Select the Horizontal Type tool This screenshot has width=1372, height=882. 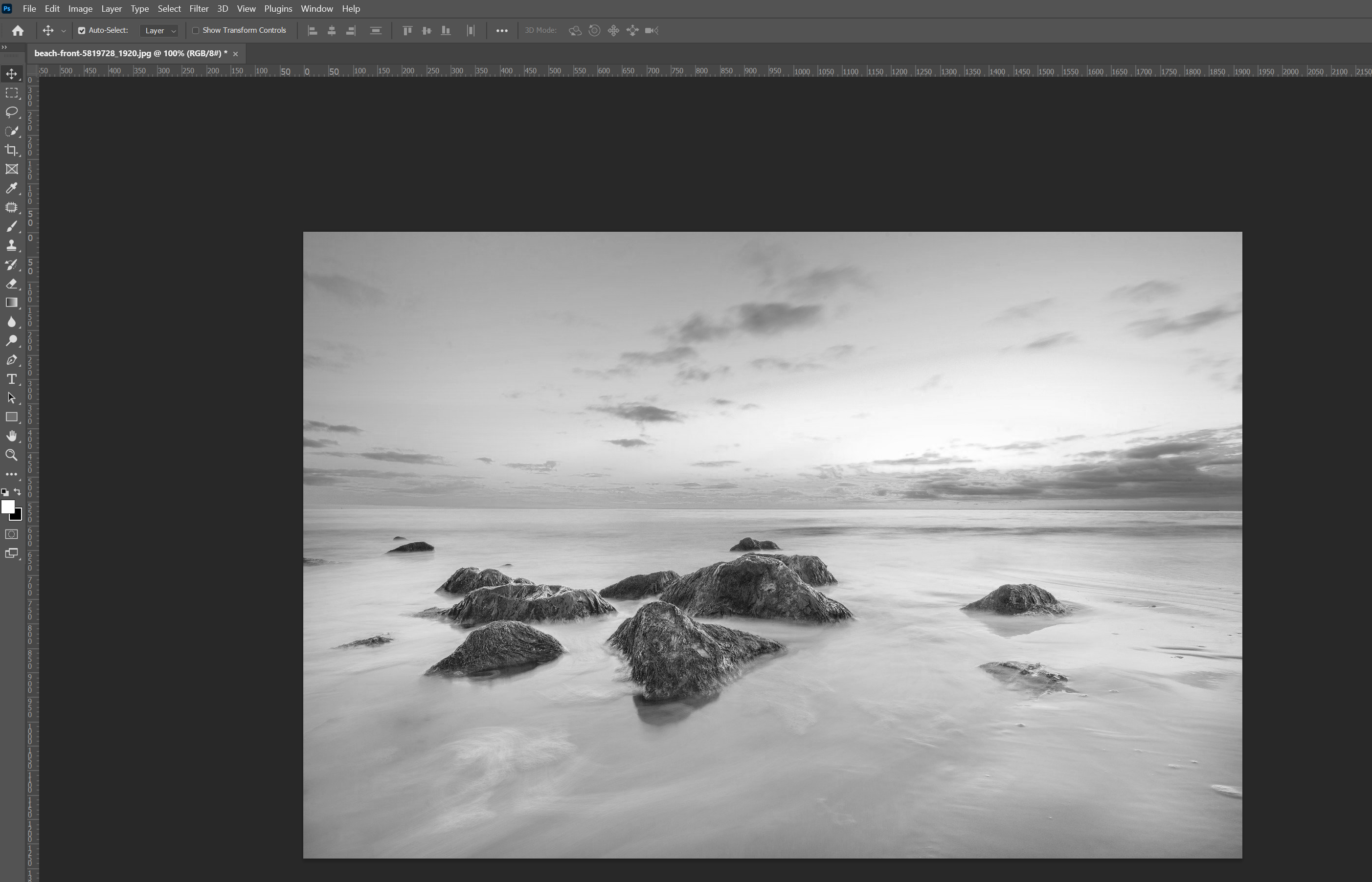point(11,379)
